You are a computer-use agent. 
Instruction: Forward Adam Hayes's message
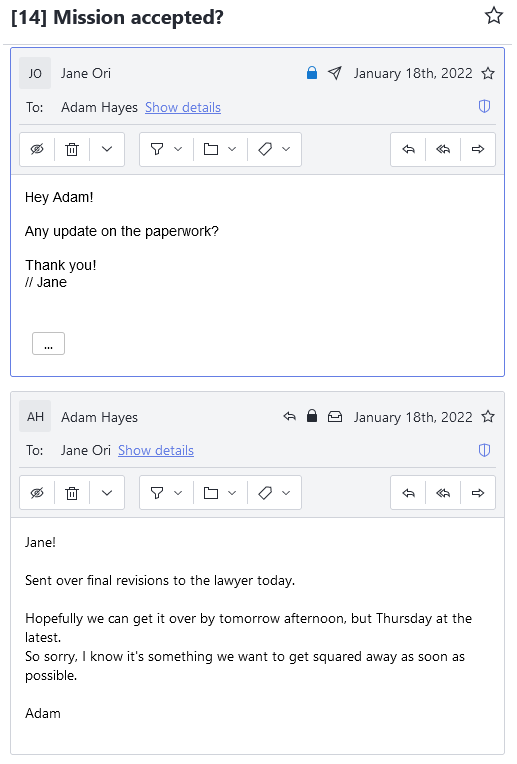(478, 493)
